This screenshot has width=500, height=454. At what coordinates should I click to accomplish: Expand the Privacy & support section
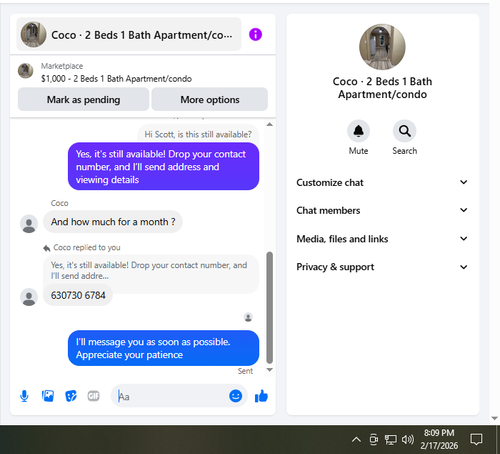click(x=382, y=267)
